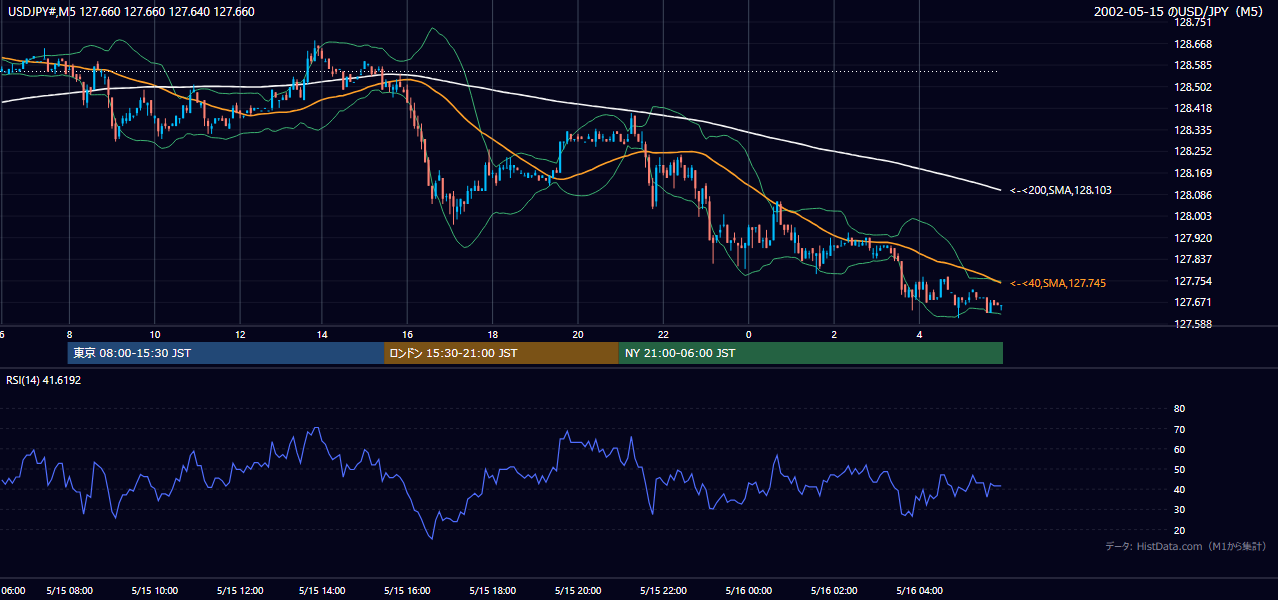Click hour tick 14 below price chart
The image size is (1278, 600).
(x=322, y=334)
